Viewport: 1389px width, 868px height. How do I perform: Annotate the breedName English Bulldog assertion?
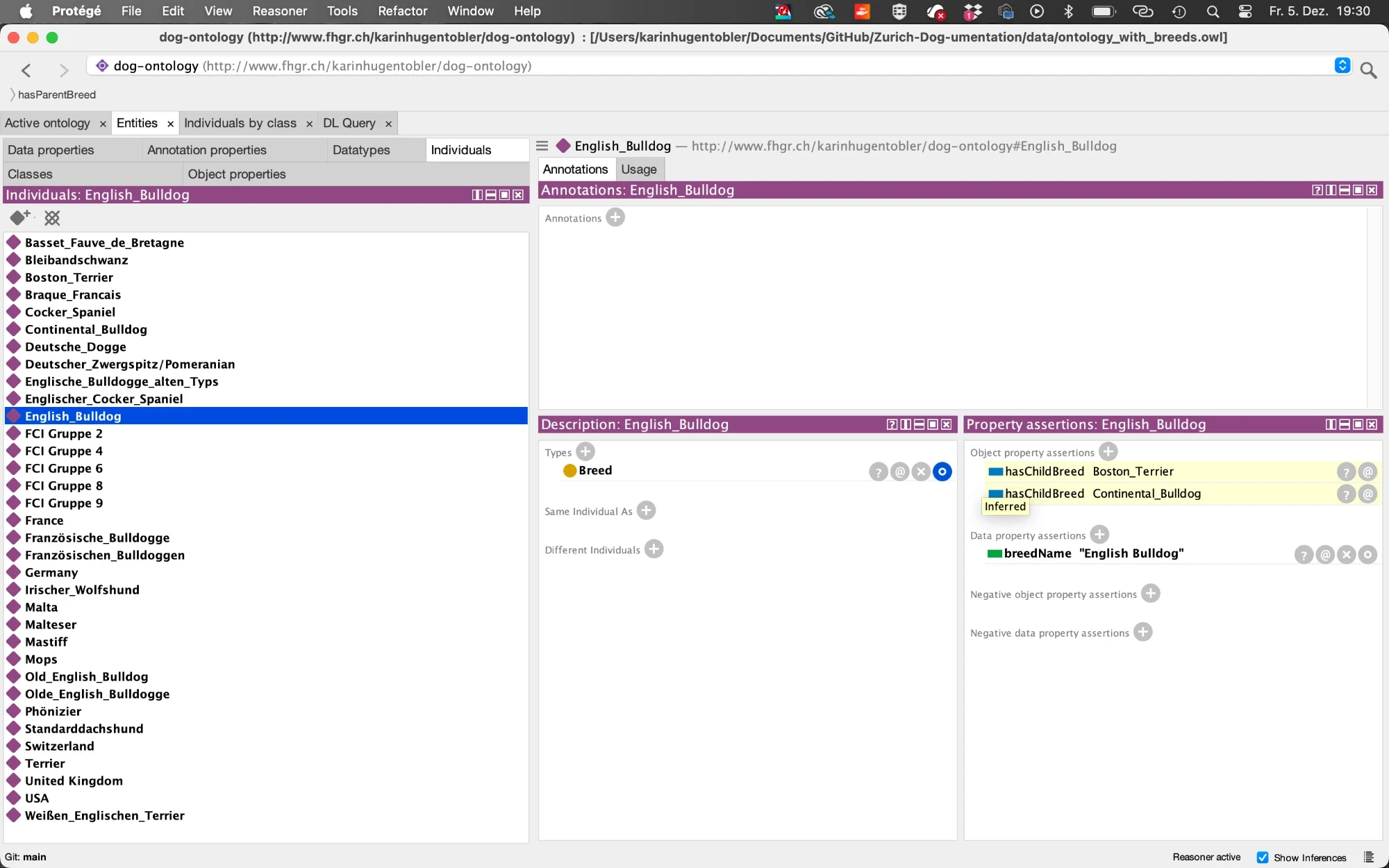(x=1325, y=555)
